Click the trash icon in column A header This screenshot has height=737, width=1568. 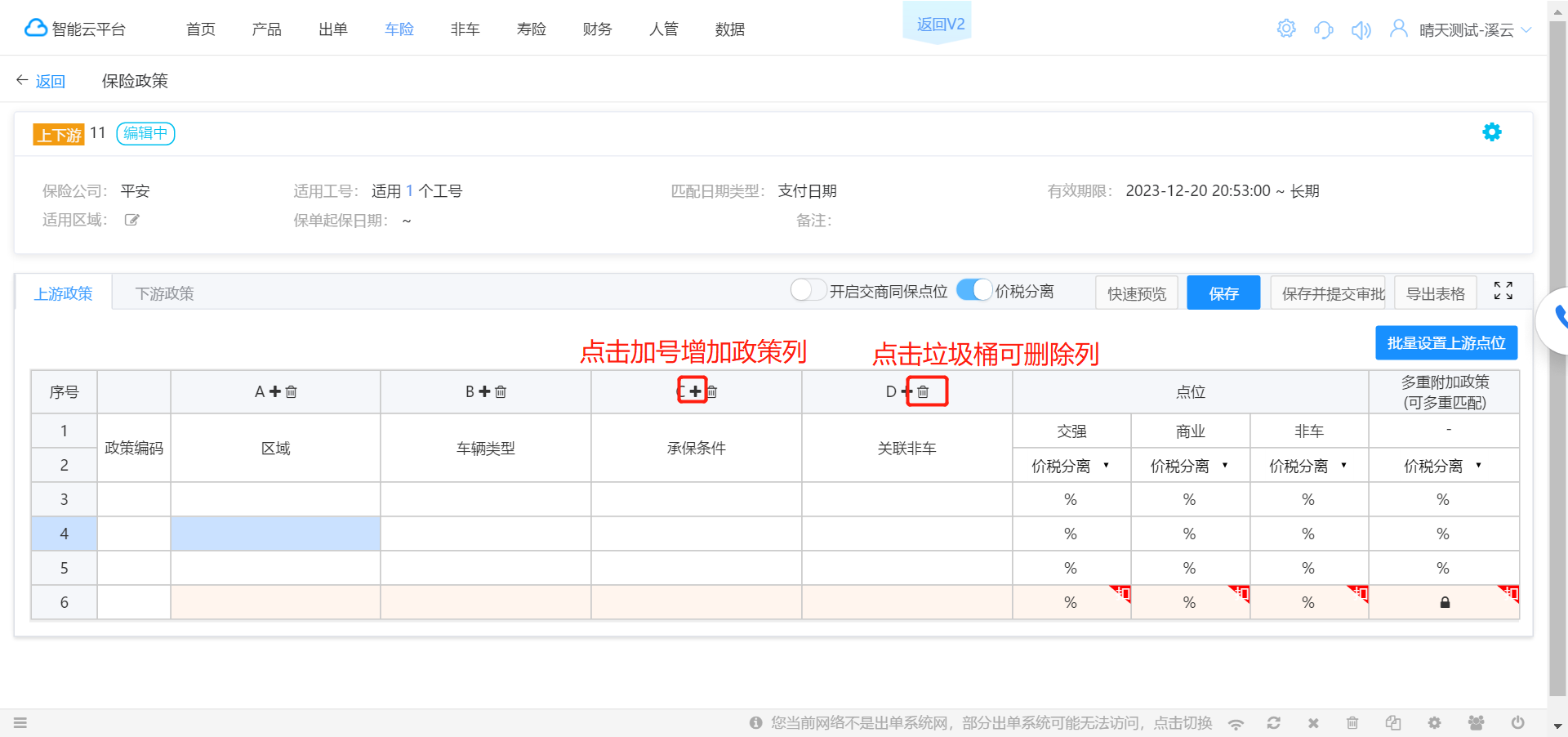tap(291, 392)
